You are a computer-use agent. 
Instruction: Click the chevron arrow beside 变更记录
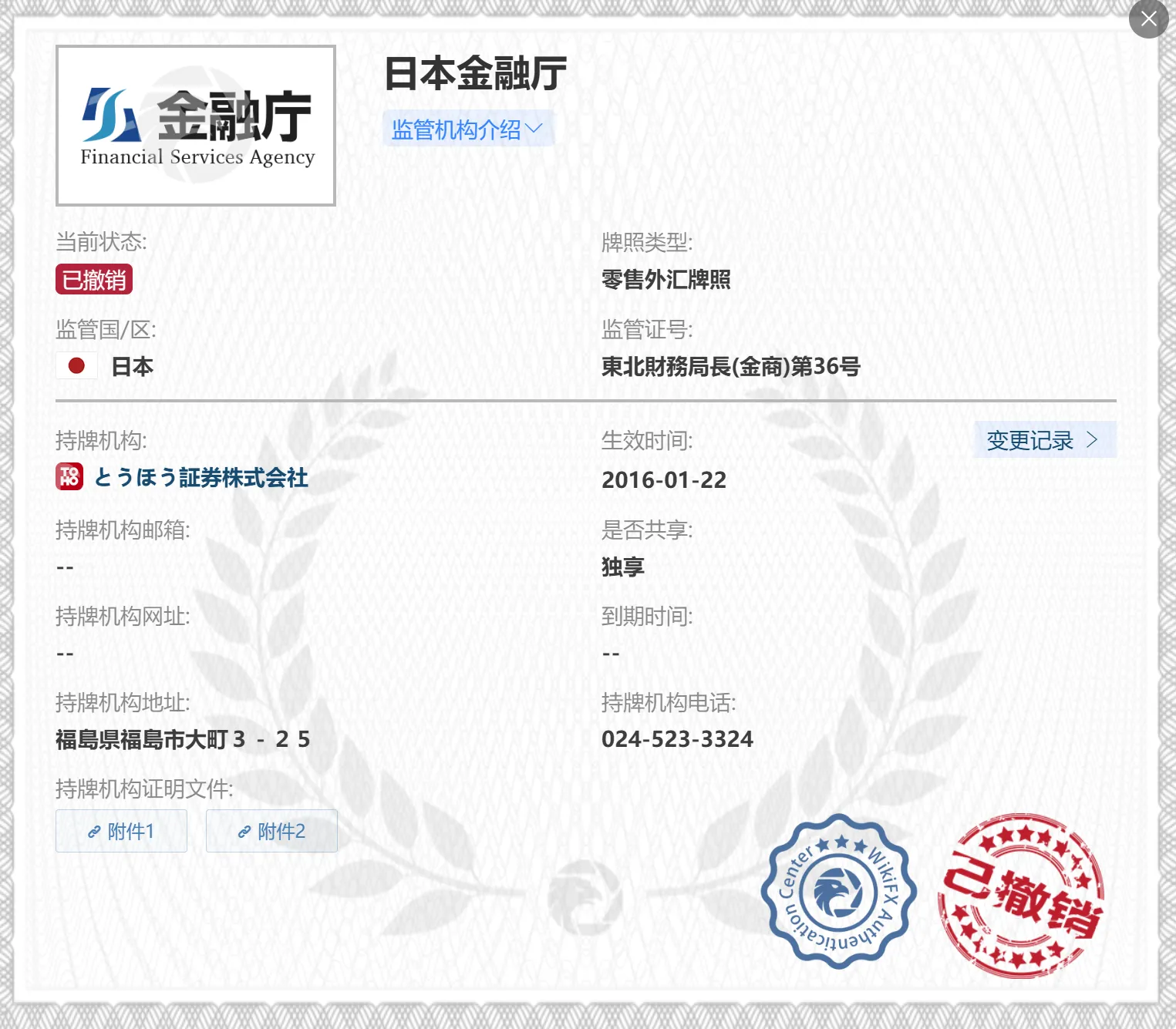[1092, 439]
